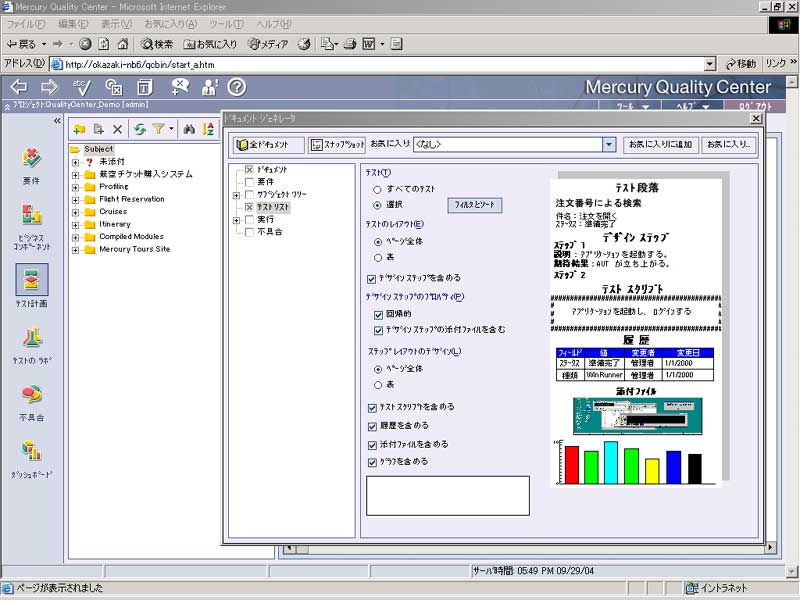Expand the Cruises folder
Viewport: 800px width, 600px height.
point(76,212)
